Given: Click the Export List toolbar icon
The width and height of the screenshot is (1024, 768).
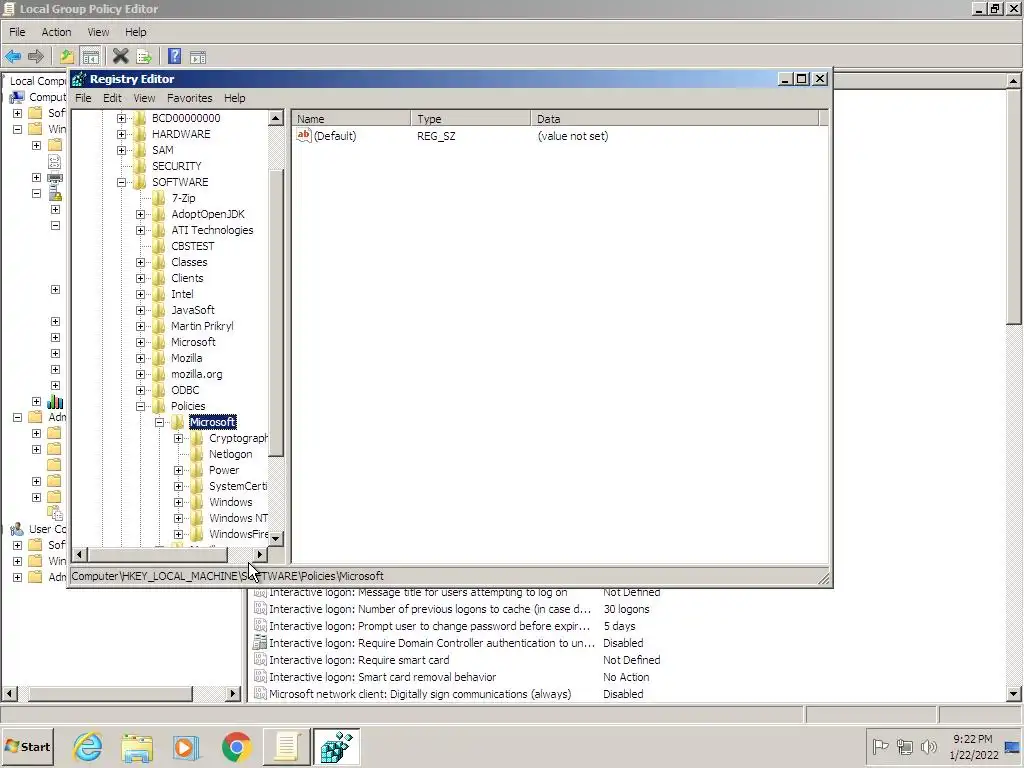Looking at the screenshot, I should pos(144,57).
